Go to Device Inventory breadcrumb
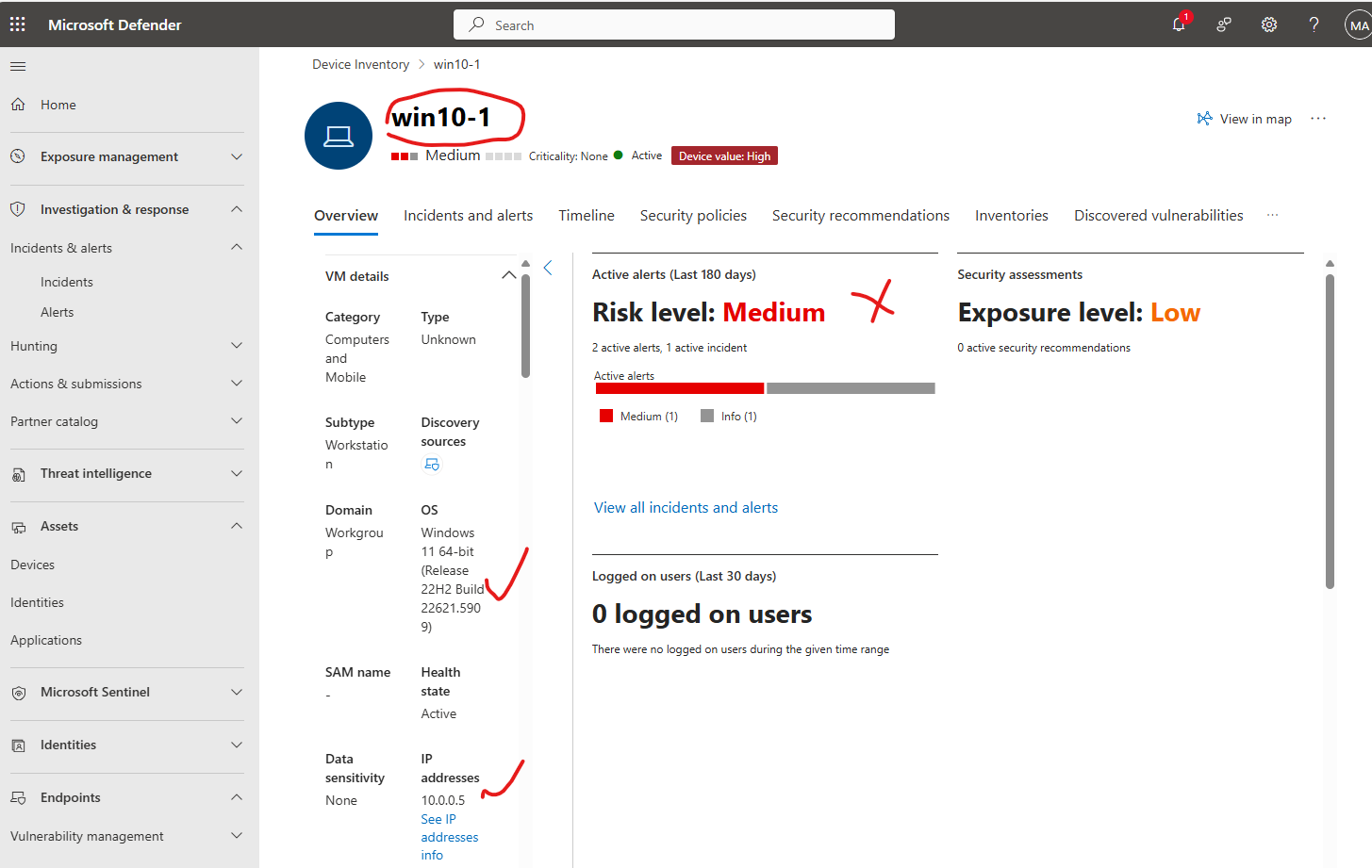Image resolution: width=1372 pixels, height=868 pixels. 360,64
